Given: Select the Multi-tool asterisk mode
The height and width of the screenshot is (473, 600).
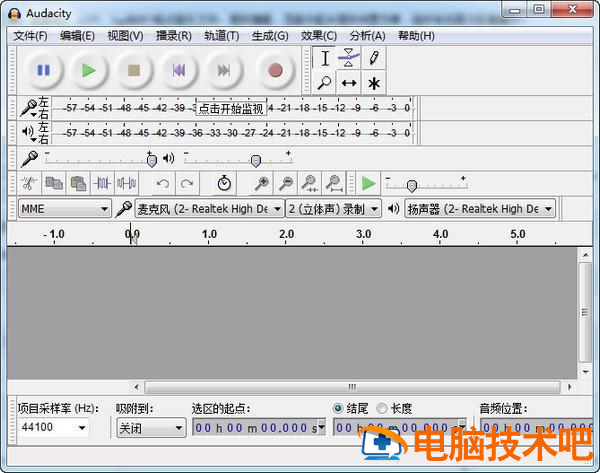Looking at the screenshot, I should [x=373, y=83].
